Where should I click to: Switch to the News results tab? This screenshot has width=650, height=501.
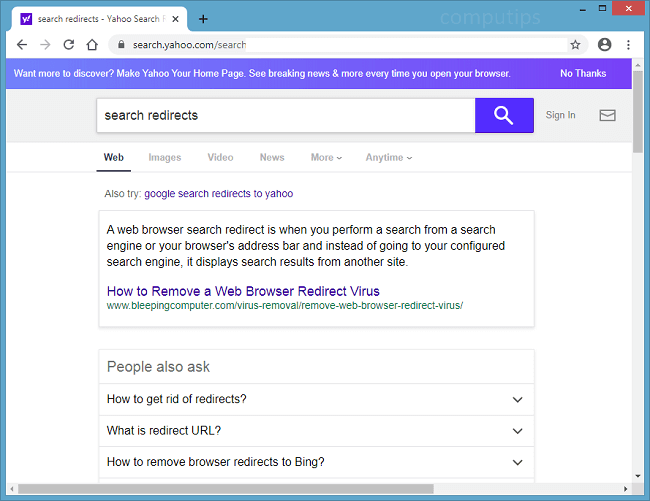coord(272,157)
